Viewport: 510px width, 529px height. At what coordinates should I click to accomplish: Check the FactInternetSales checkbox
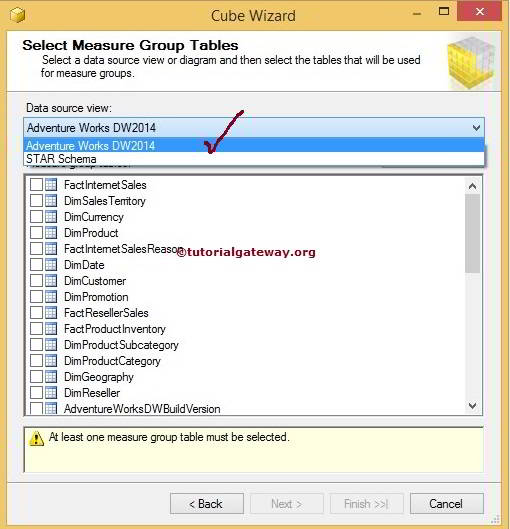(x=36, y=185)
